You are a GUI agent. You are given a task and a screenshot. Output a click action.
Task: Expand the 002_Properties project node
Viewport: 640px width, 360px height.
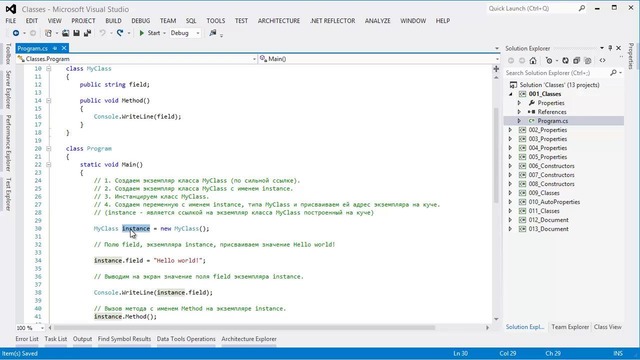tap(510, 130)
